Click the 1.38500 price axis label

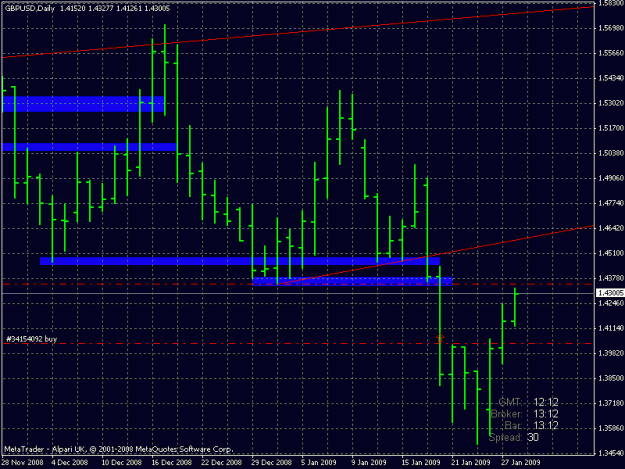611,378
